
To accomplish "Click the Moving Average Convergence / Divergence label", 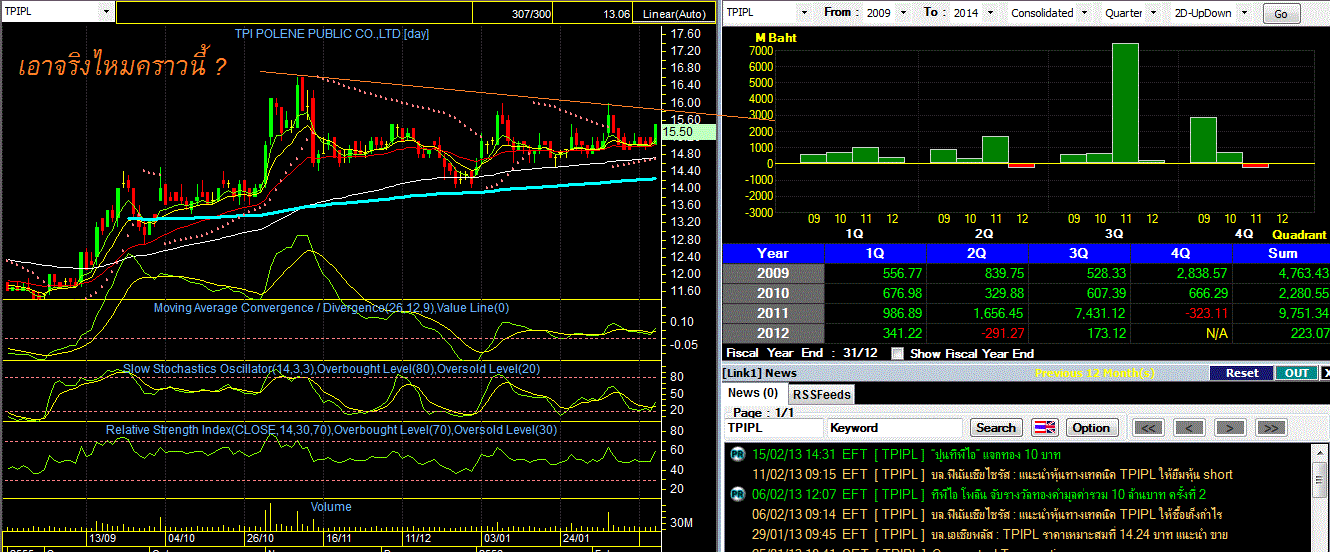I will coord(331,308).
